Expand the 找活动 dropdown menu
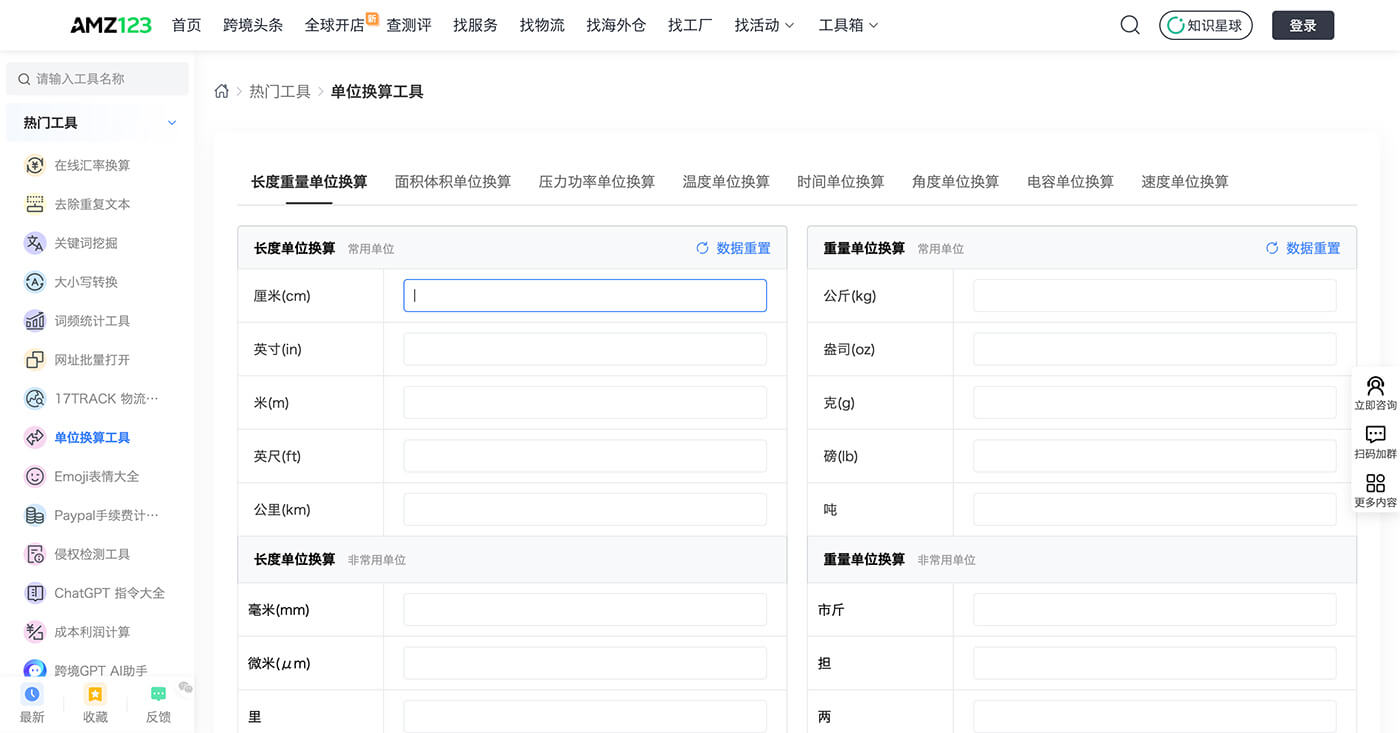Screen dimensions: 1400x733 pos(764,25)
